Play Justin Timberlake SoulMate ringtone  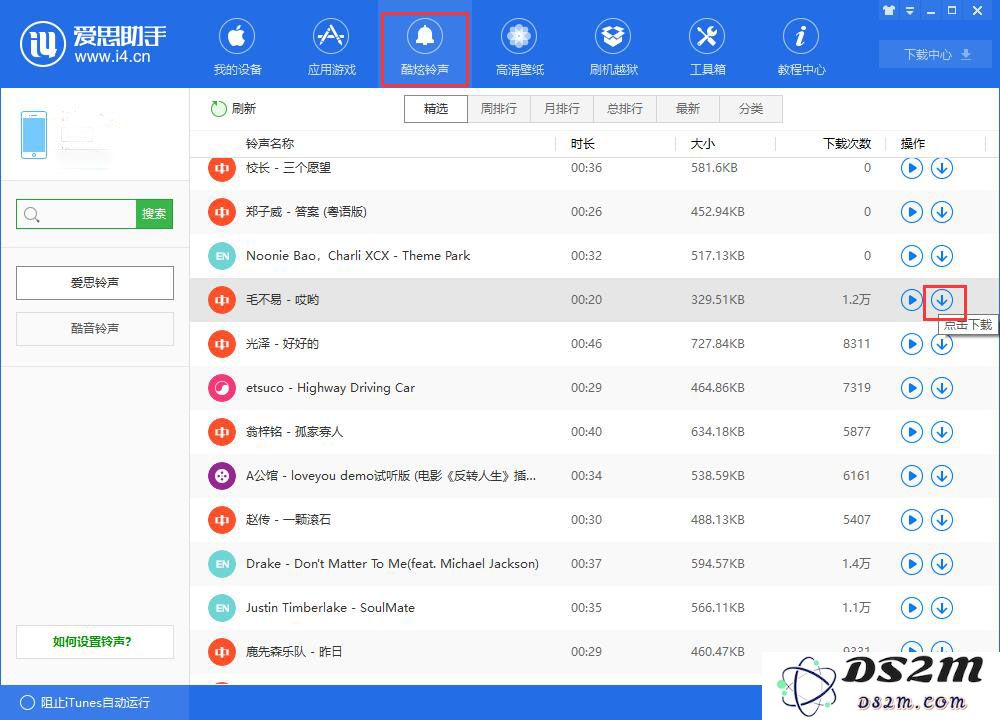tap(912, 608)
